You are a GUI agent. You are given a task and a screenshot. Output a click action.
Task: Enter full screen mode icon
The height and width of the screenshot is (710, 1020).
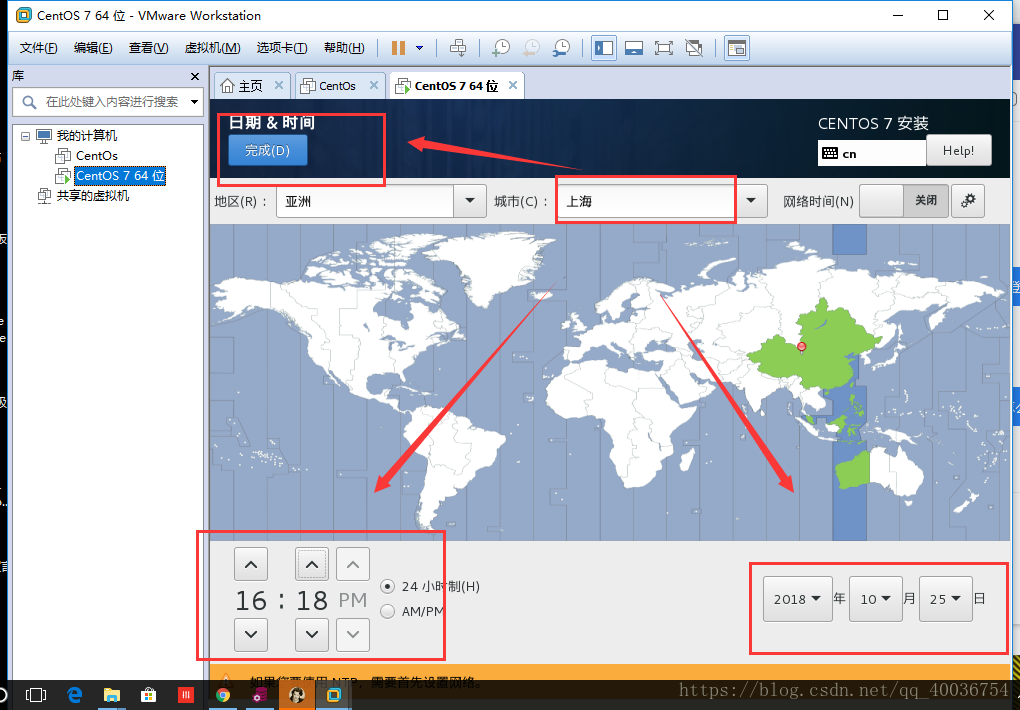[x=664, y=48]
